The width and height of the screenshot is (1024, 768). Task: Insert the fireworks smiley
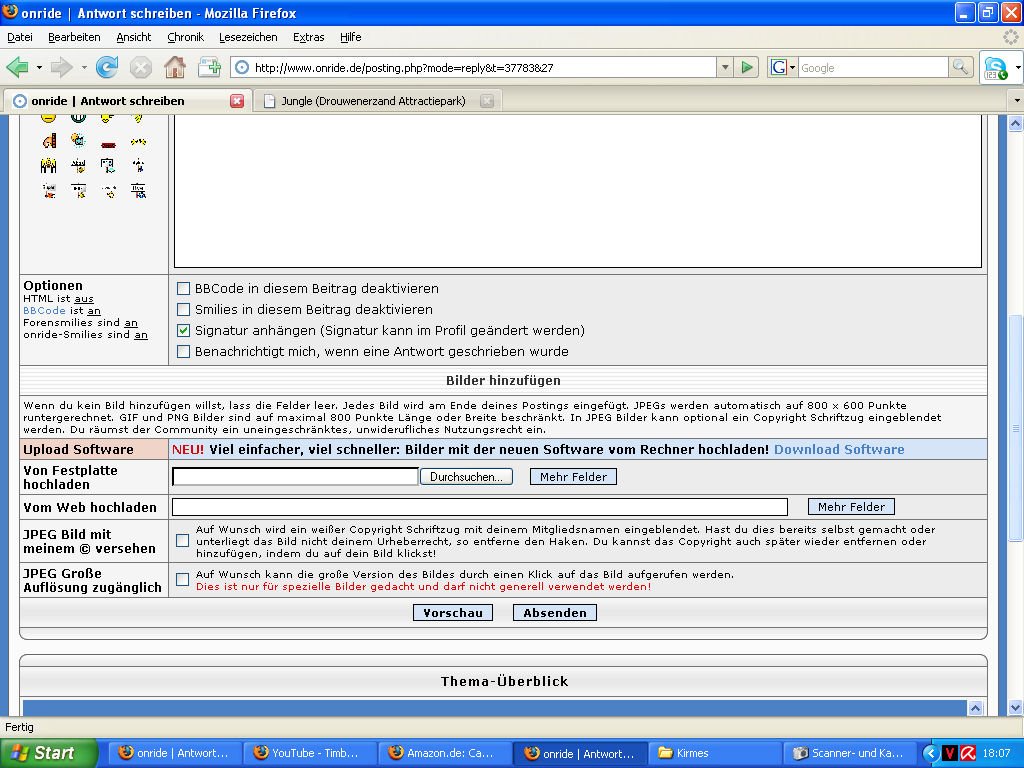tap(139, 141)
